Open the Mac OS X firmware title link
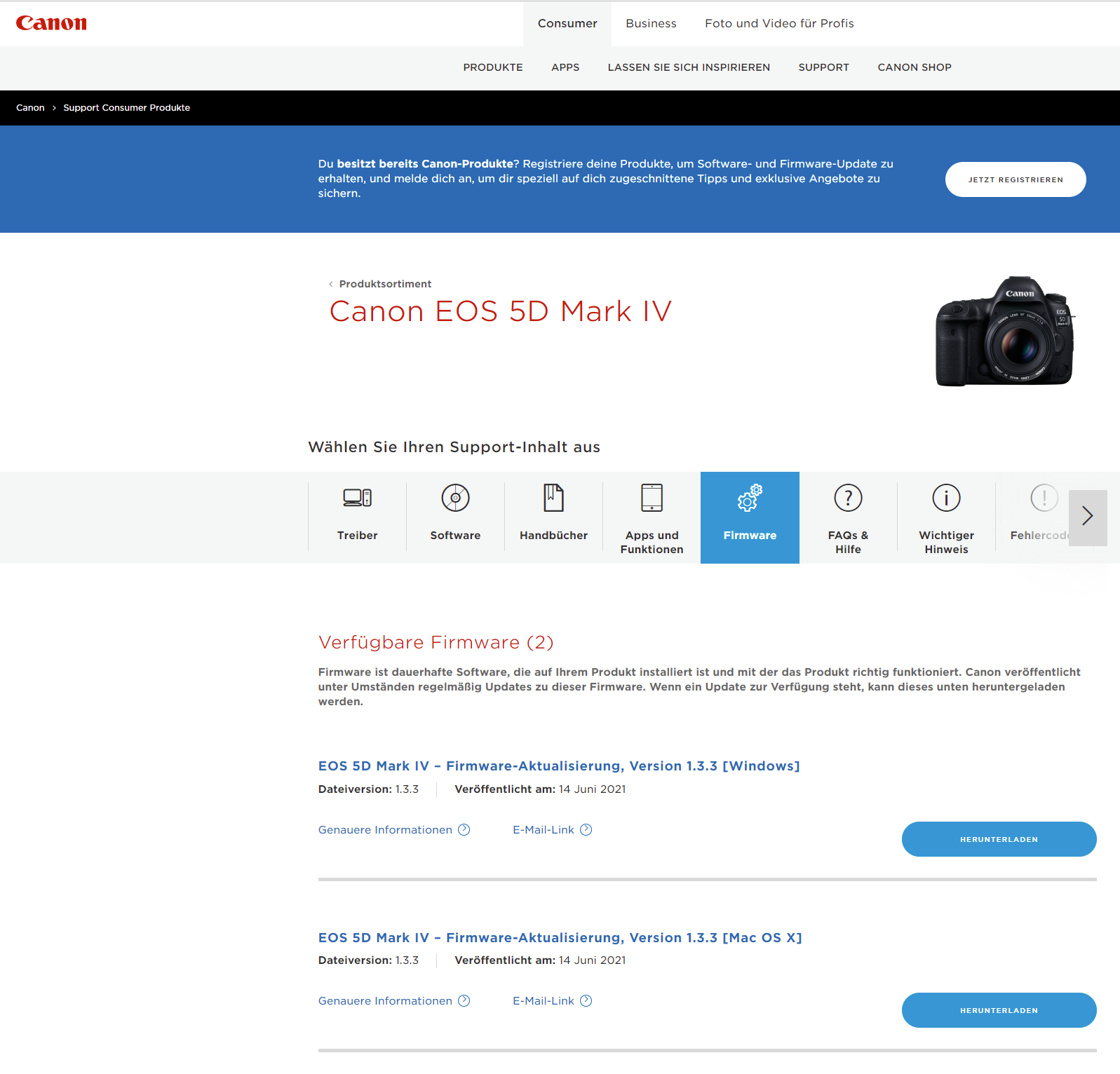Viewport: 1120px width, 1074px height. [x=560, y=937]
